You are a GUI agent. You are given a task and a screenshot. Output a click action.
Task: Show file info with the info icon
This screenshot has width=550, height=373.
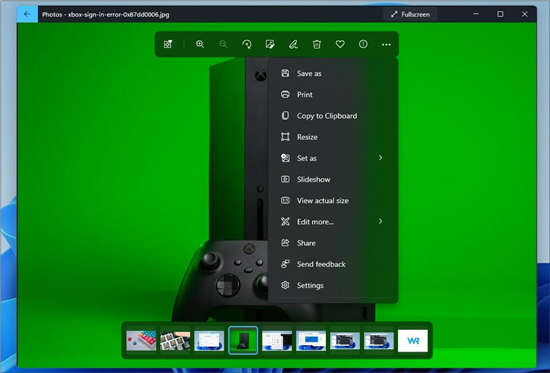[x=363, y=44]
